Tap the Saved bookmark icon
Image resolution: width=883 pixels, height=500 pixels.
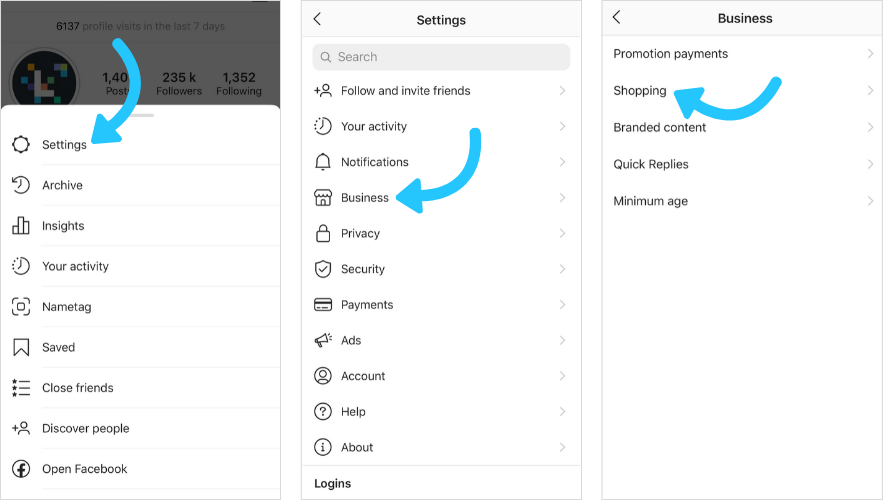[21, 347]
